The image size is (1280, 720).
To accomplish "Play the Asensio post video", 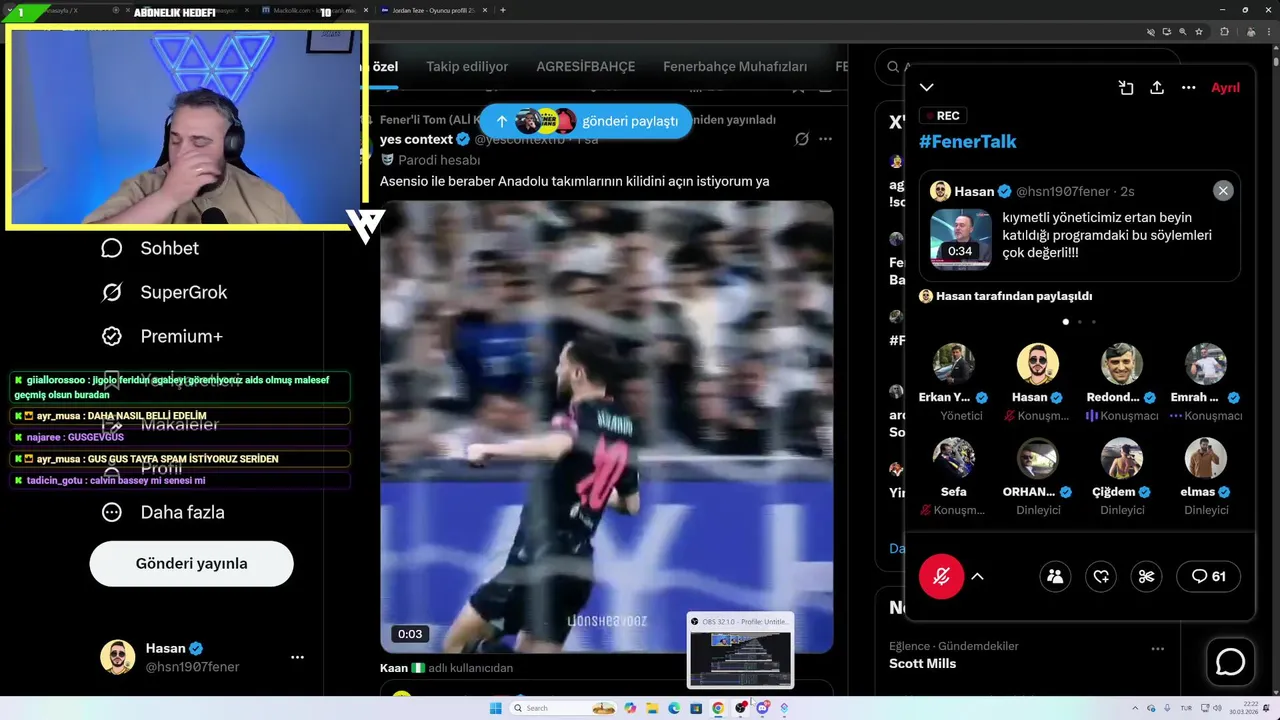I will click(606, 427).
